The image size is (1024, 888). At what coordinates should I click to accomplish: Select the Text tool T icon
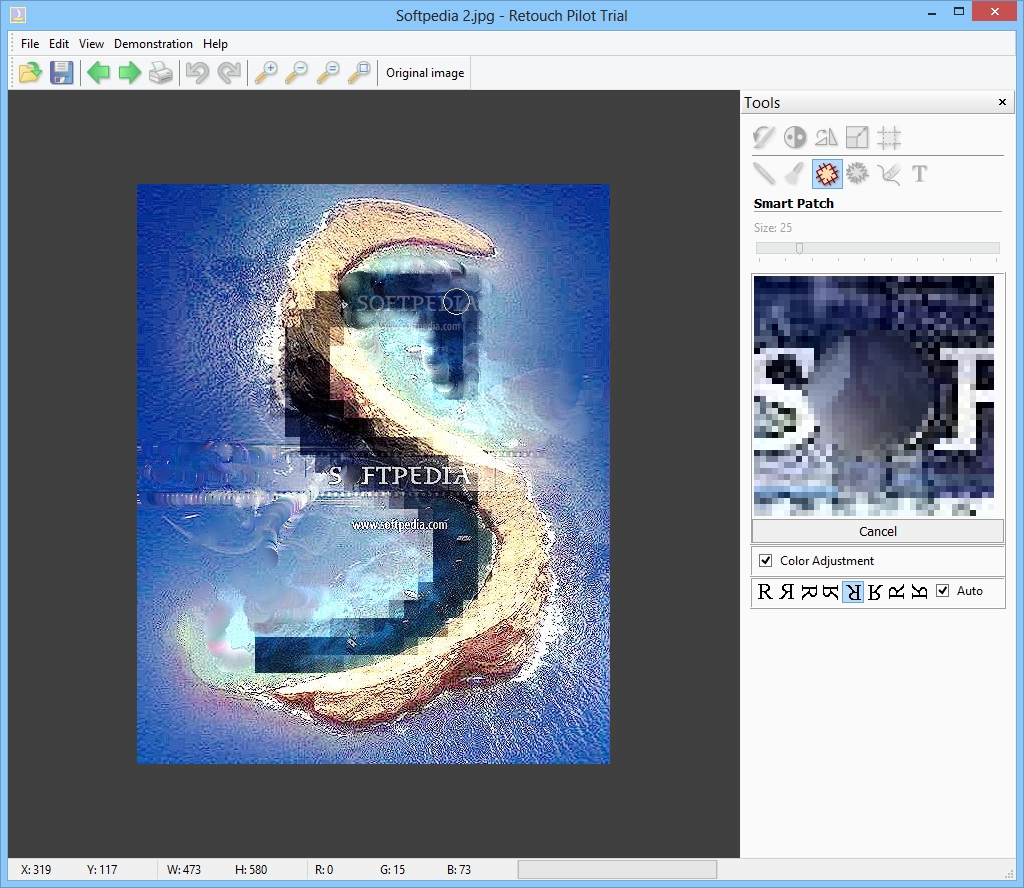(x=920, y=174)
